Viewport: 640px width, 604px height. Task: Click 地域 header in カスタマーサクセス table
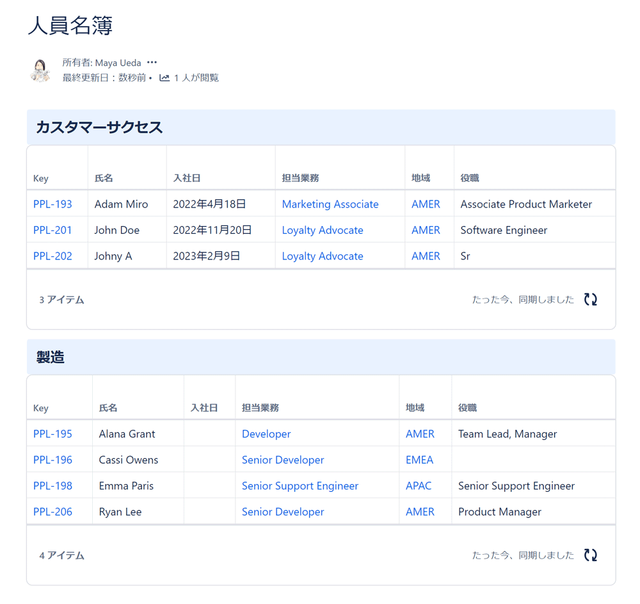tap(421, 178)
